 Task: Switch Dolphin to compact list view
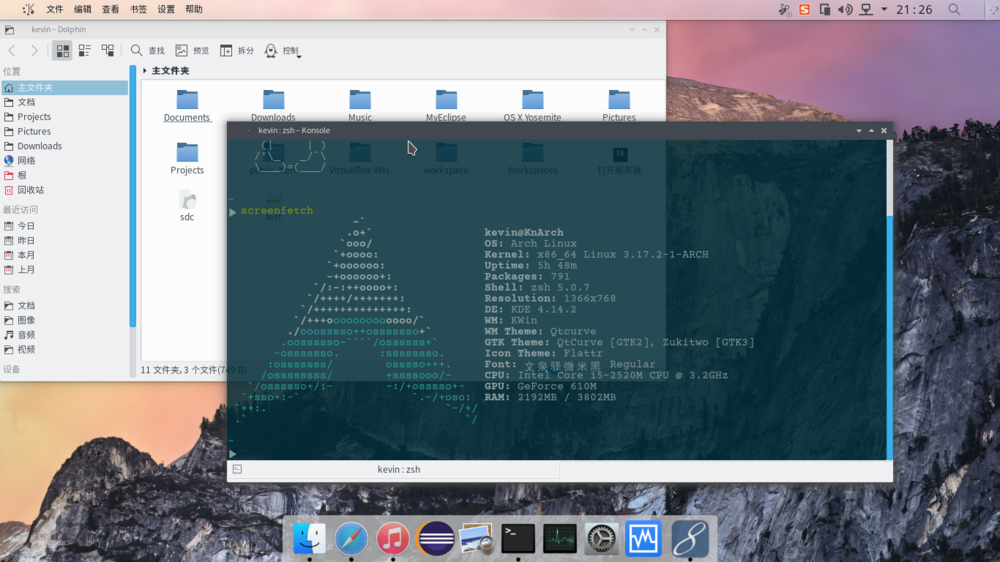click(x=84, y=50)
